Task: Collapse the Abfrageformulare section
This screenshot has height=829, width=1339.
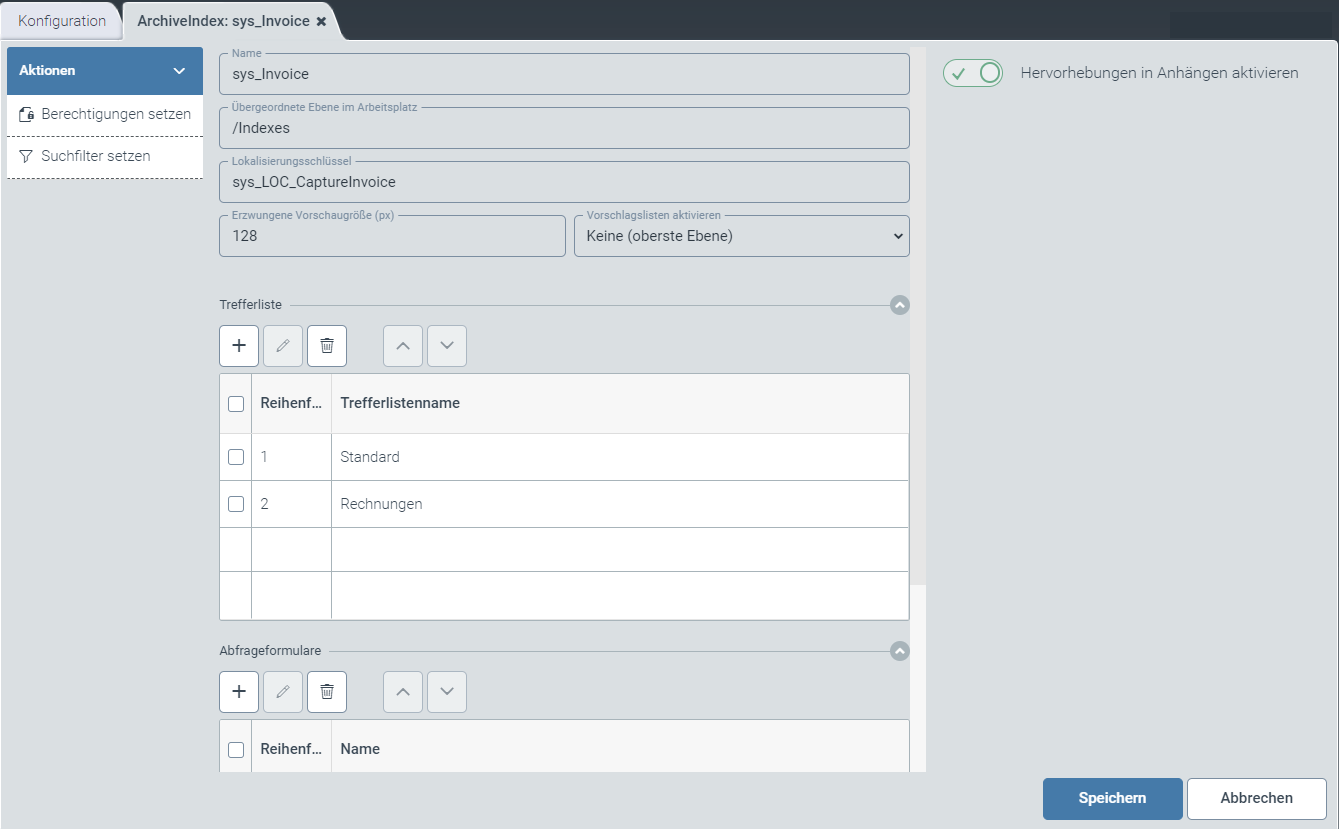Action: [899, 651]
